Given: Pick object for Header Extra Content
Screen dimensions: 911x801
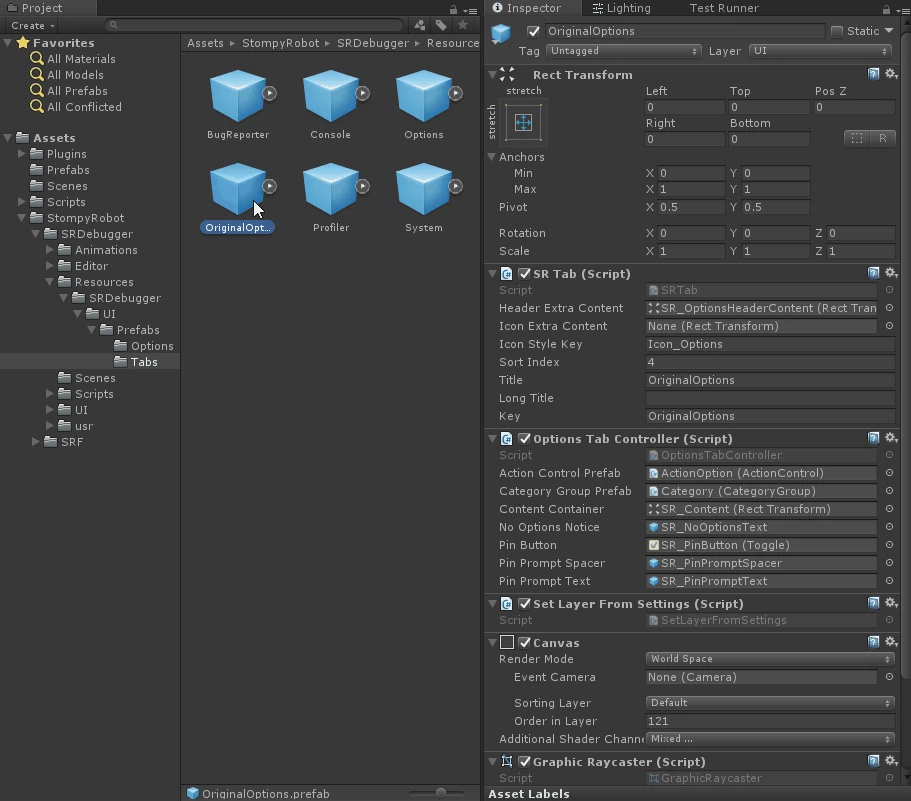Looking at the screenshot, I should coord(889,308).
